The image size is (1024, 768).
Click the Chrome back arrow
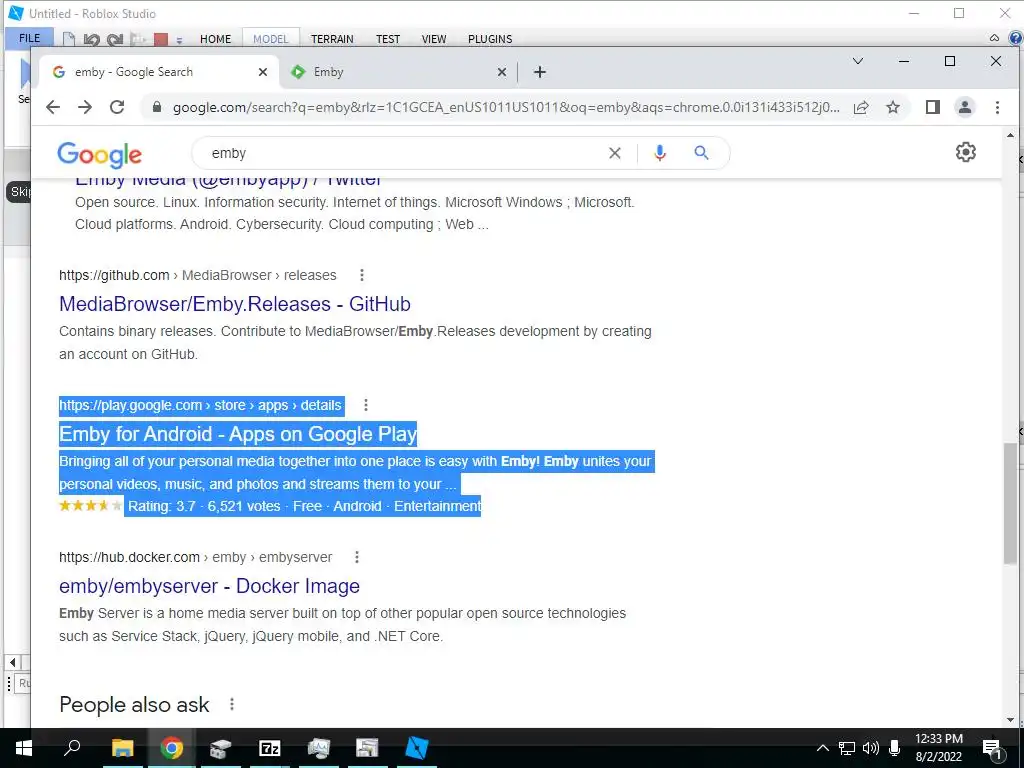coord(53,107)
